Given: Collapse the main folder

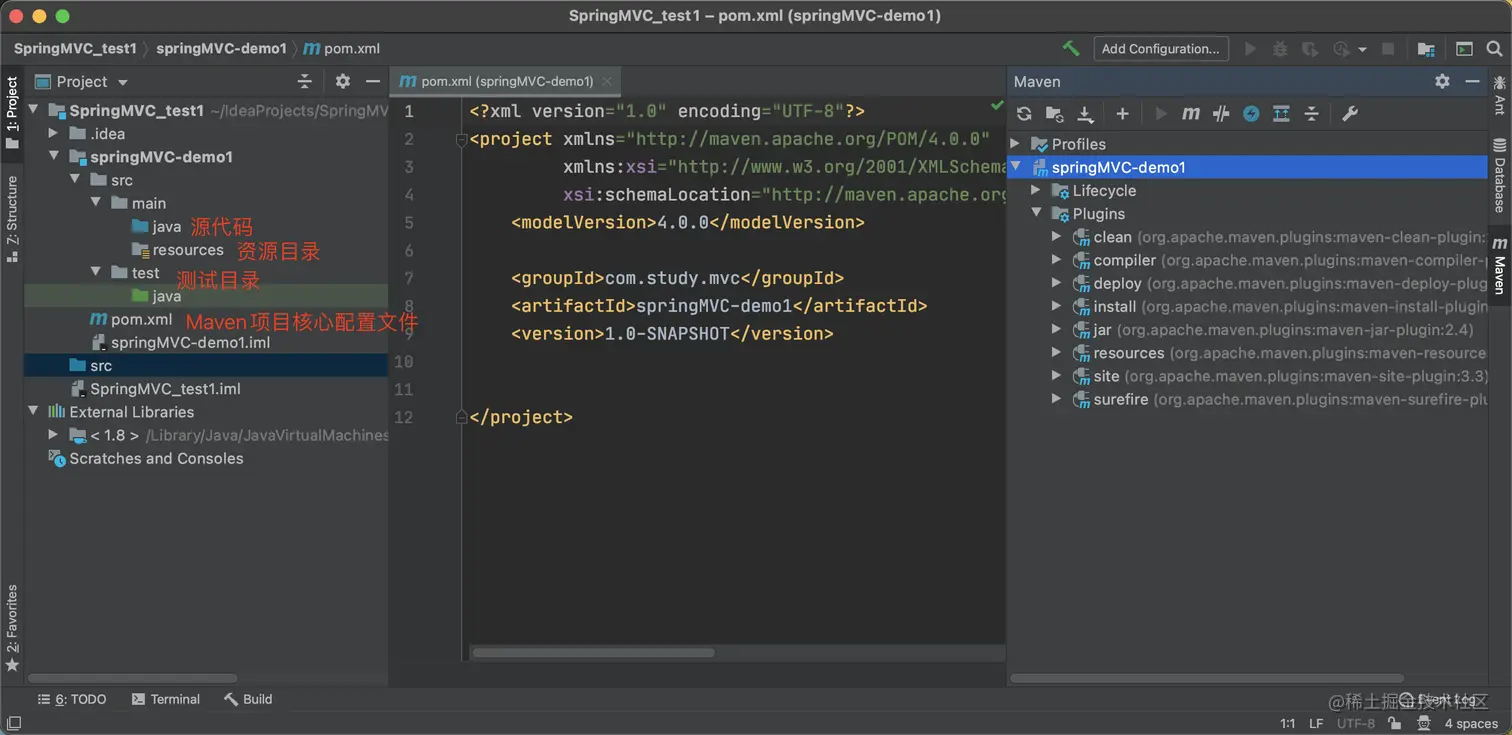Looking at the screenshot, I should click(x=96, y=203).
